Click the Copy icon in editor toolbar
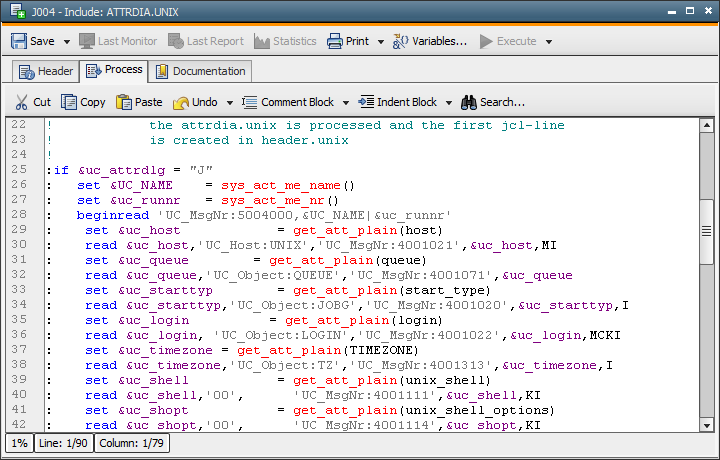Viewport: 720px width, 460px height. coord(69,102)
